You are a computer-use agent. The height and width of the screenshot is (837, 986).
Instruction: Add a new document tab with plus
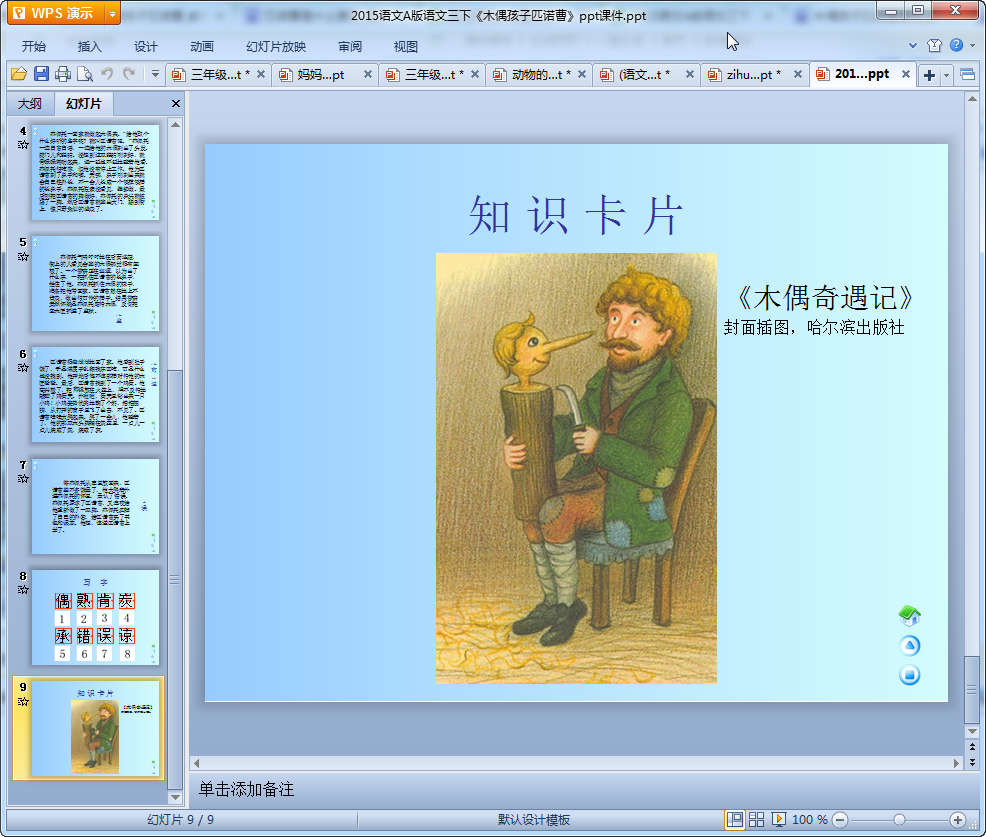pyautogui.click(x=929, y=75)
